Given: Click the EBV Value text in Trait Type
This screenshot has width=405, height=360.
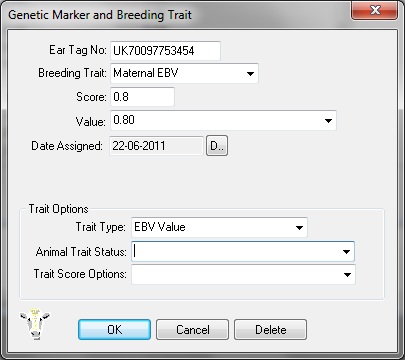Looking at the screenshot, I should coord(160,227).
